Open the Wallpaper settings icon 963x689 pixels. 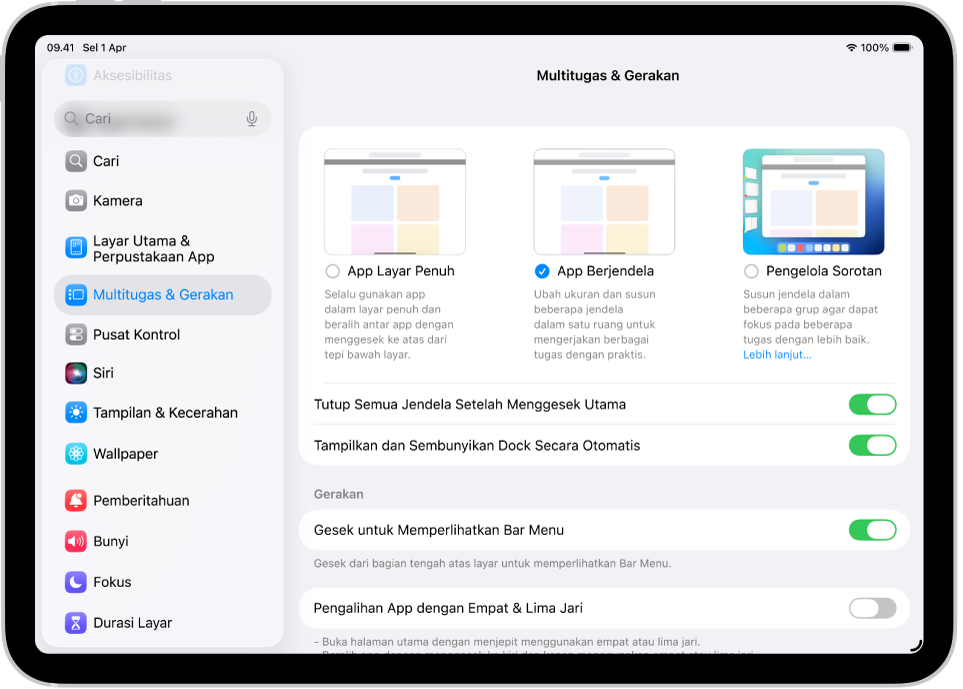77,453
